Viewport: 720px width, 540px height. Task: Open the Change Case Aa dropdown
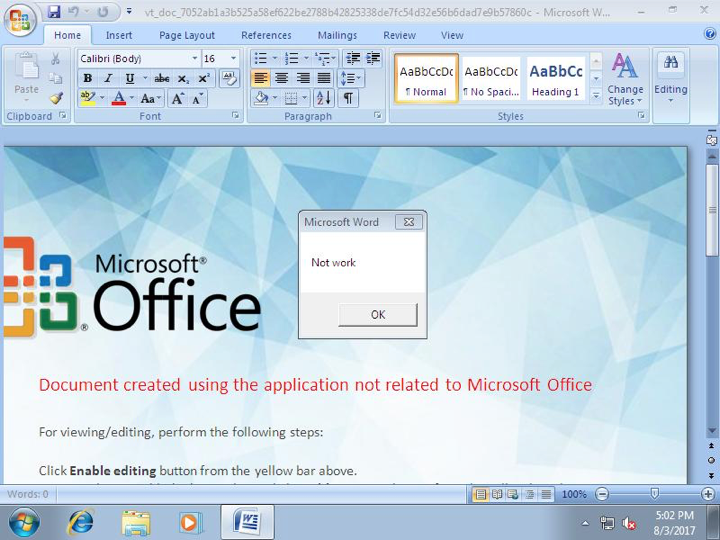pyautogui.click(x=151, y=98)
